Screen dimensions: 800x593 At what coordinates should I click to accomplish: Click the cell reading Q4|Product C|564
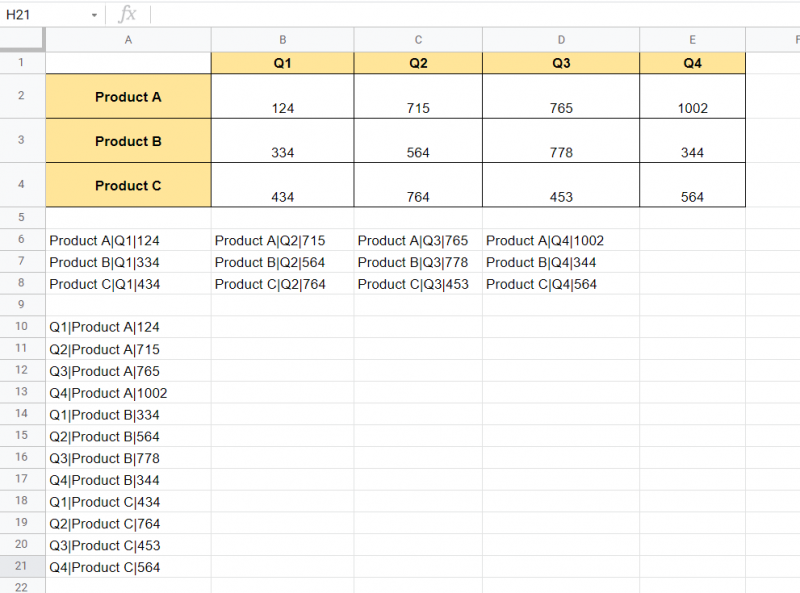[x=128, y=567]
